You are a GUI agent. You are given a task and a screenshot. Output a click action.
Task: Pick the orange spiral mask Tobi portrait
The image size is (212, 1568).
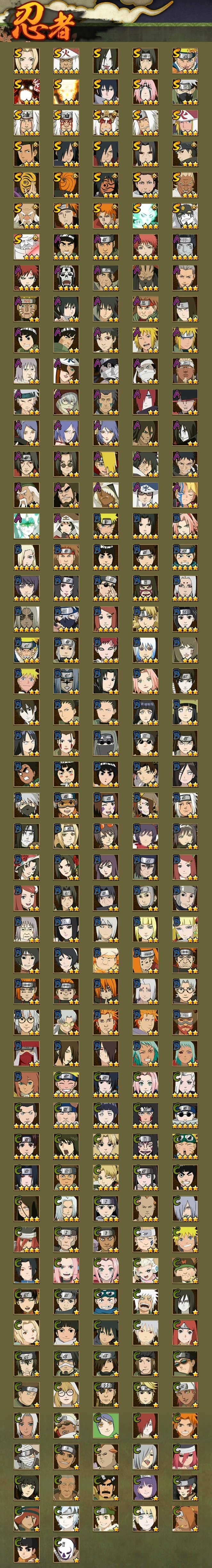click(66, 185)
